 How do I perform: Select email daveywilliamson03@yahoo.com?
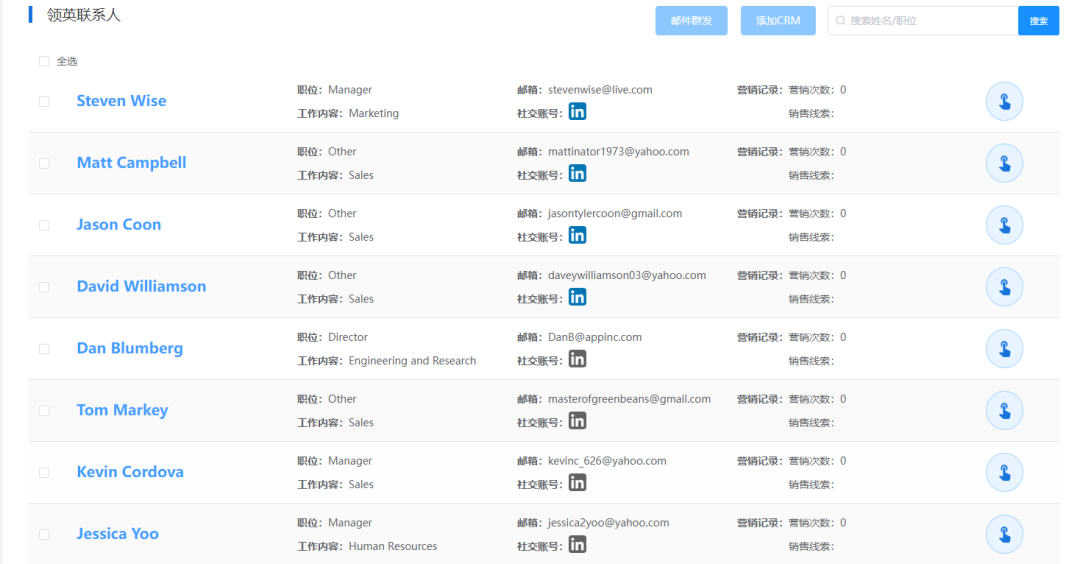(x=627, y=275)
